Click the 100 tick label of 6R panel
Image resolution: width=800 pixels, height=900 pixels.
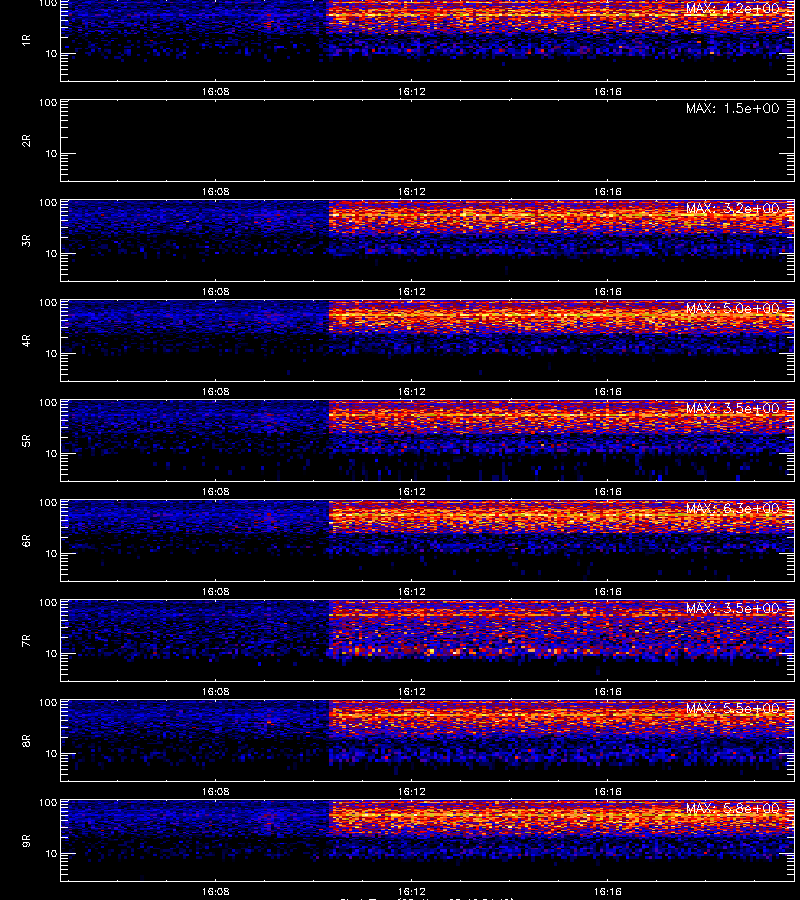pyautogui.click(x=48, y=503)
